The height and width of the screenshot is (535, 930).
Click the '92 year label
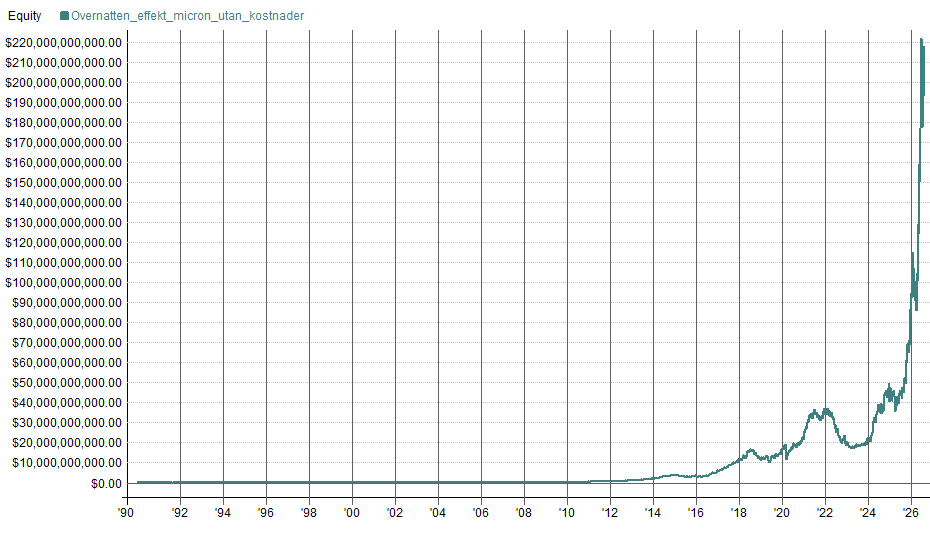180,512
